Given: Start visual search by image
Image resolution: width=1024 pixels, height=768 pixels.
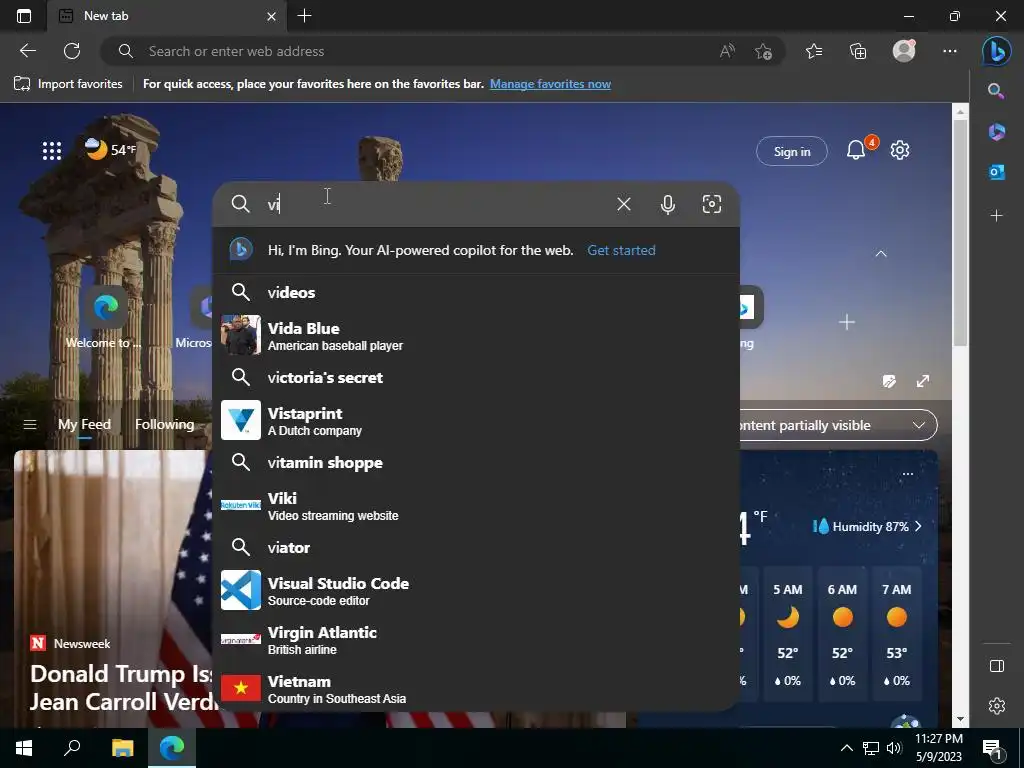Looking at the screenshot, I should [x=712, y=204].
